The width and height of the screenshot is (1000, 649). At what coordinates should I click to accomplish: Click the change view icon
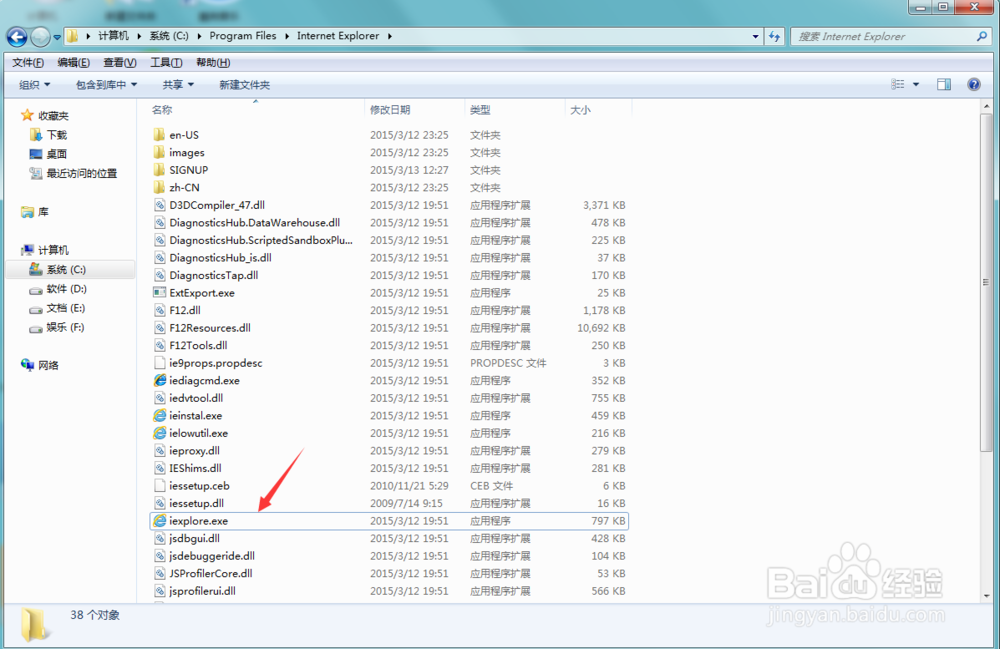[x=898, y=84]
